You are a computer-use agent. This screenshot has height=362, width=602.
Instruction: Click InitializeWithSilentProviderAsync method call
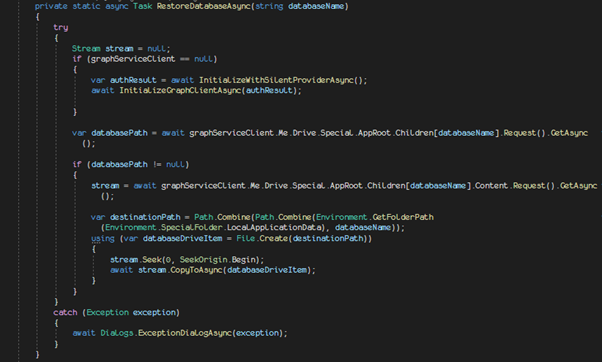pyautogui.click(x=276, y=80)
